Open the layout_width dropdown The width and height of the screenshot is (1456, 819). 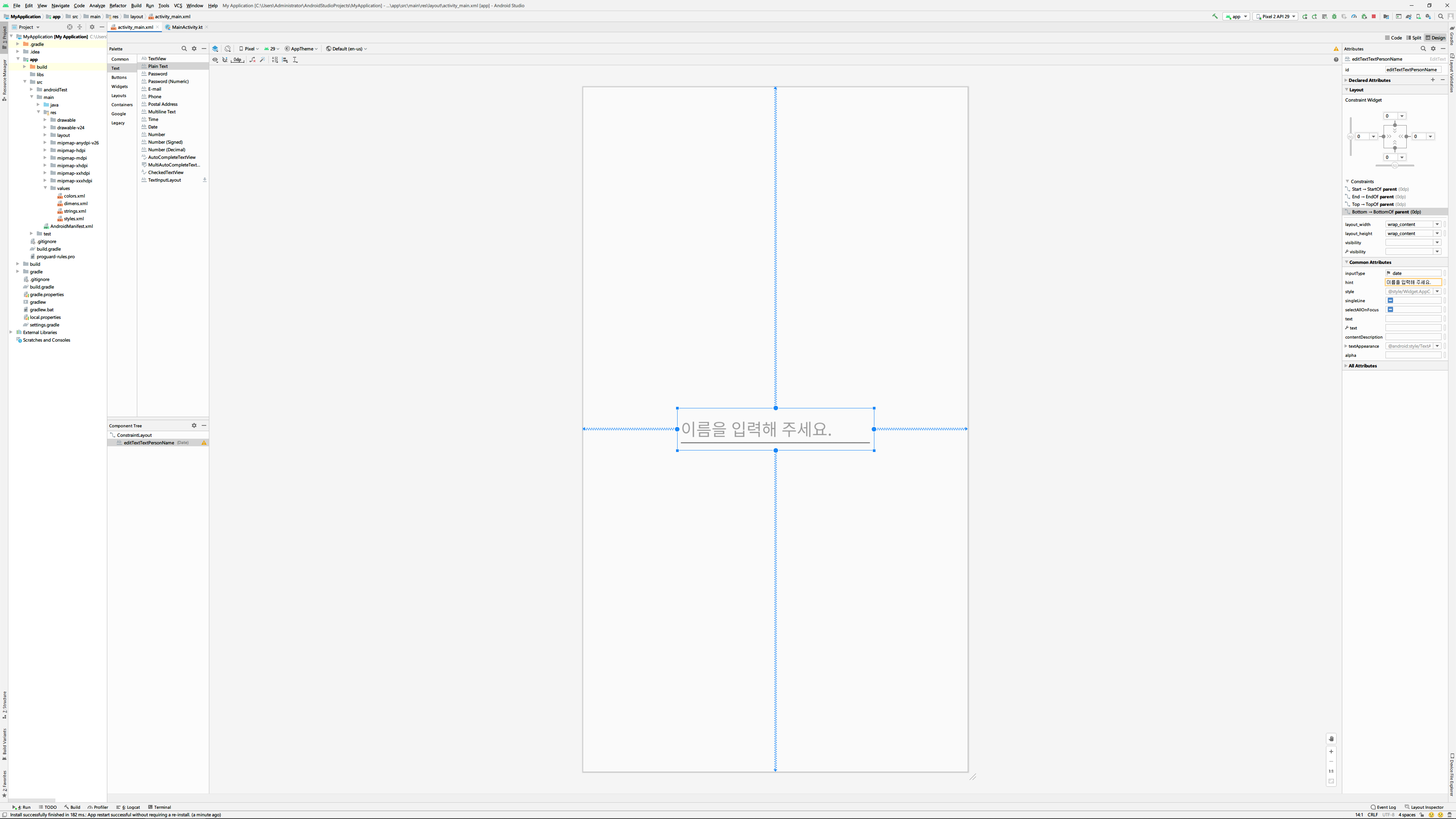click(x=1437, y=224)
